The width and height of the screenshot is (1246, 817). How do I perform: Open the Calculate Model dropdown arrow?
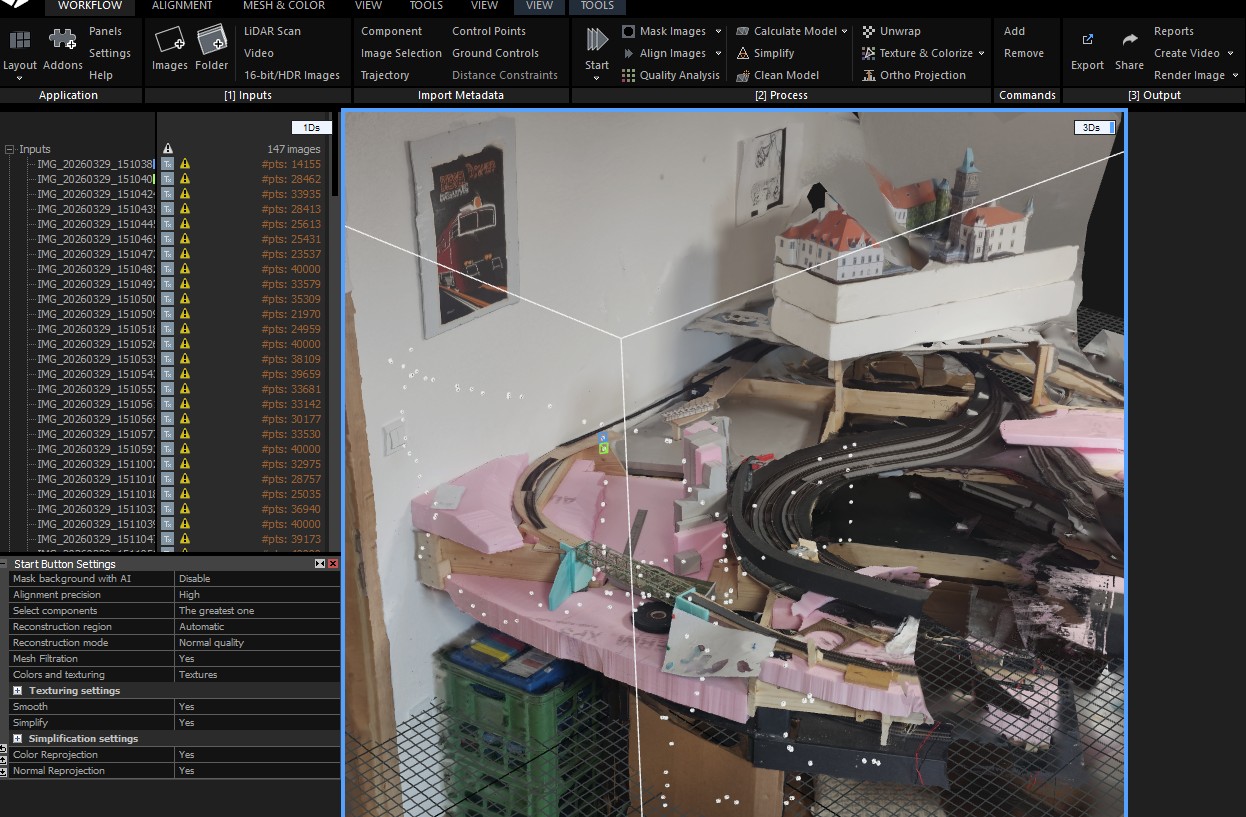point(845,32)
